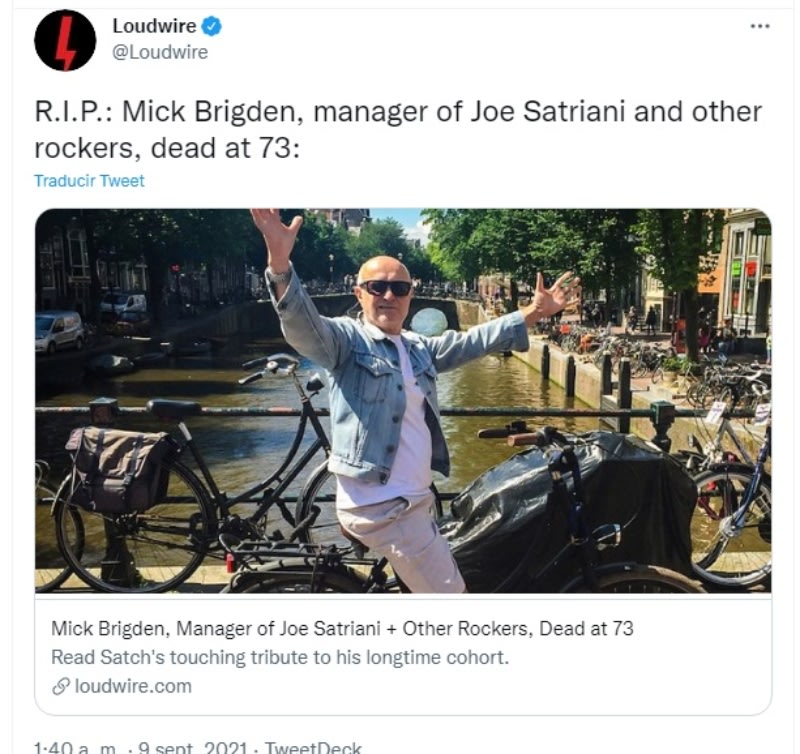The height and width of the screenshot is (754, 800).
Task: Click 'Mick Brigden' in the tweet body text
Action: tap(213, 112)
